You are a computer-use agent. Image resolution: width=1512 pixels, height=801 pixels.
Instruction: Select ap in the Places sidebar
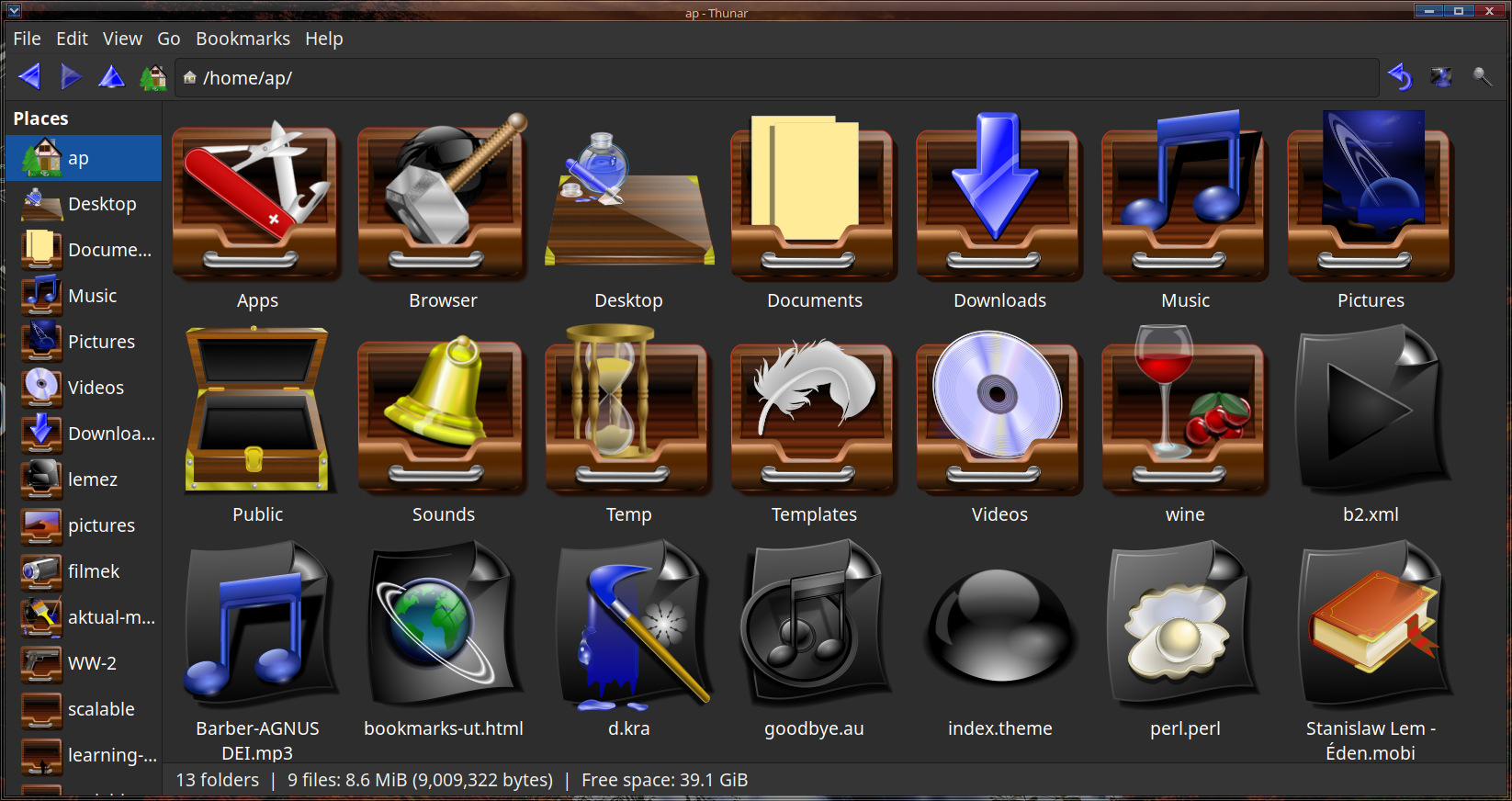tap(84, 158)
